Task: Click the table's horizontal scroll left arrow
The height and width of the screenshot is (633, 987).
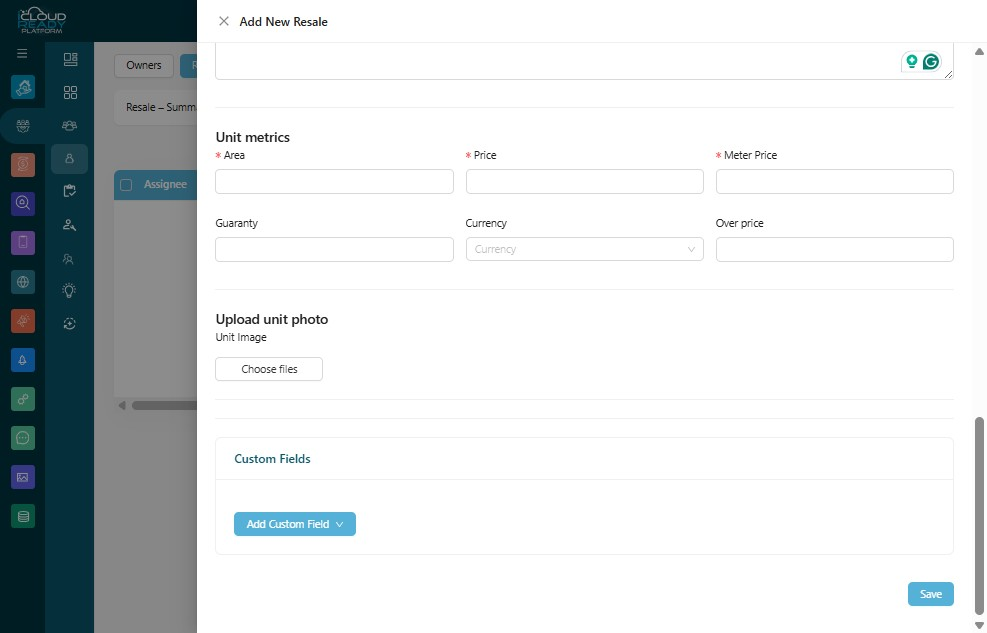Action: [x=122, y=406]
